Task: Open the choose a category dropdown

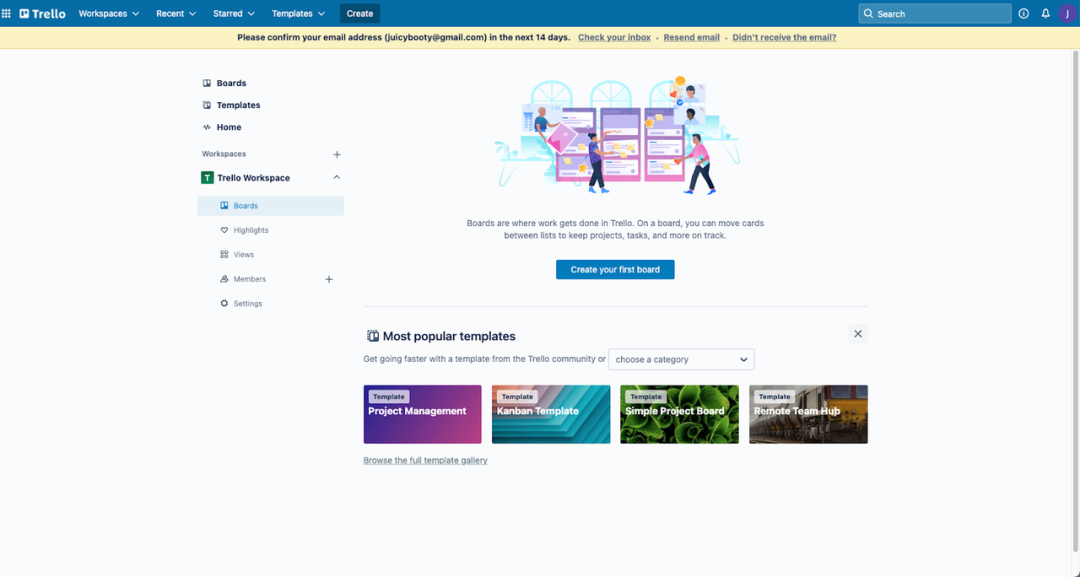Action: tap(681, 359)
